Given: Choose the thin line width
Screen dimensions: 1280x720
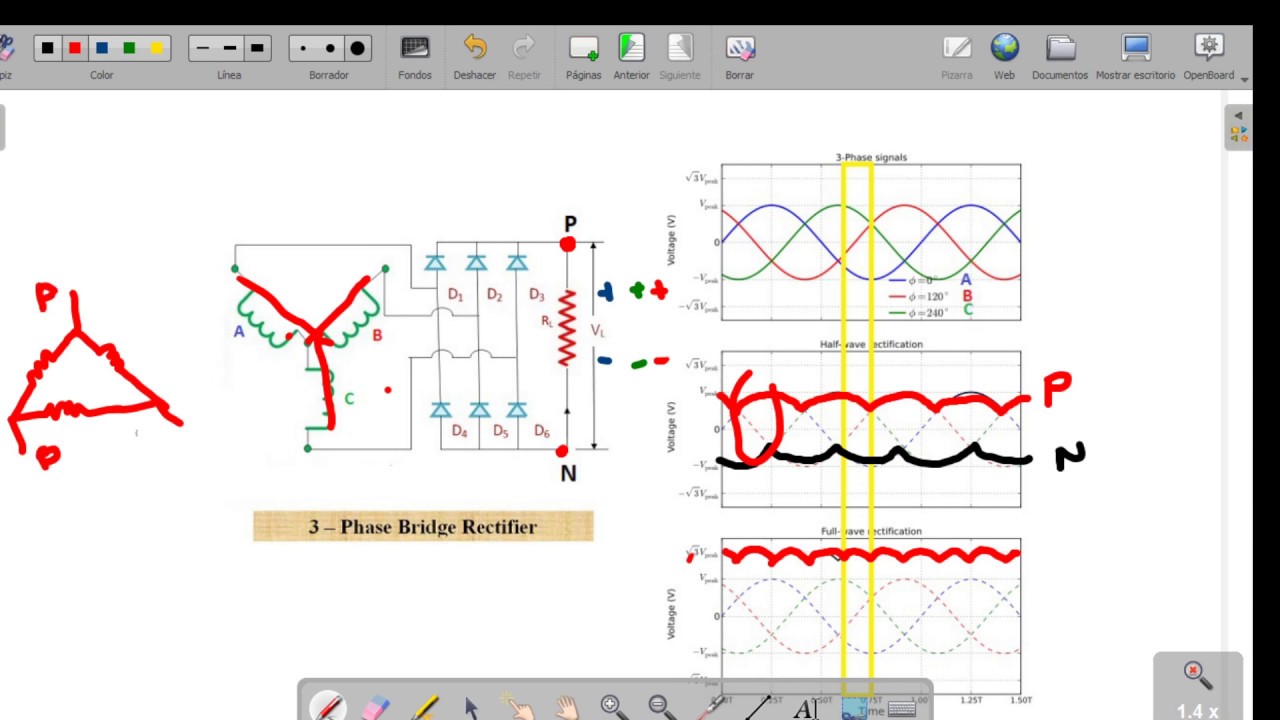Looking at the screenshot, I should [203, 48].
